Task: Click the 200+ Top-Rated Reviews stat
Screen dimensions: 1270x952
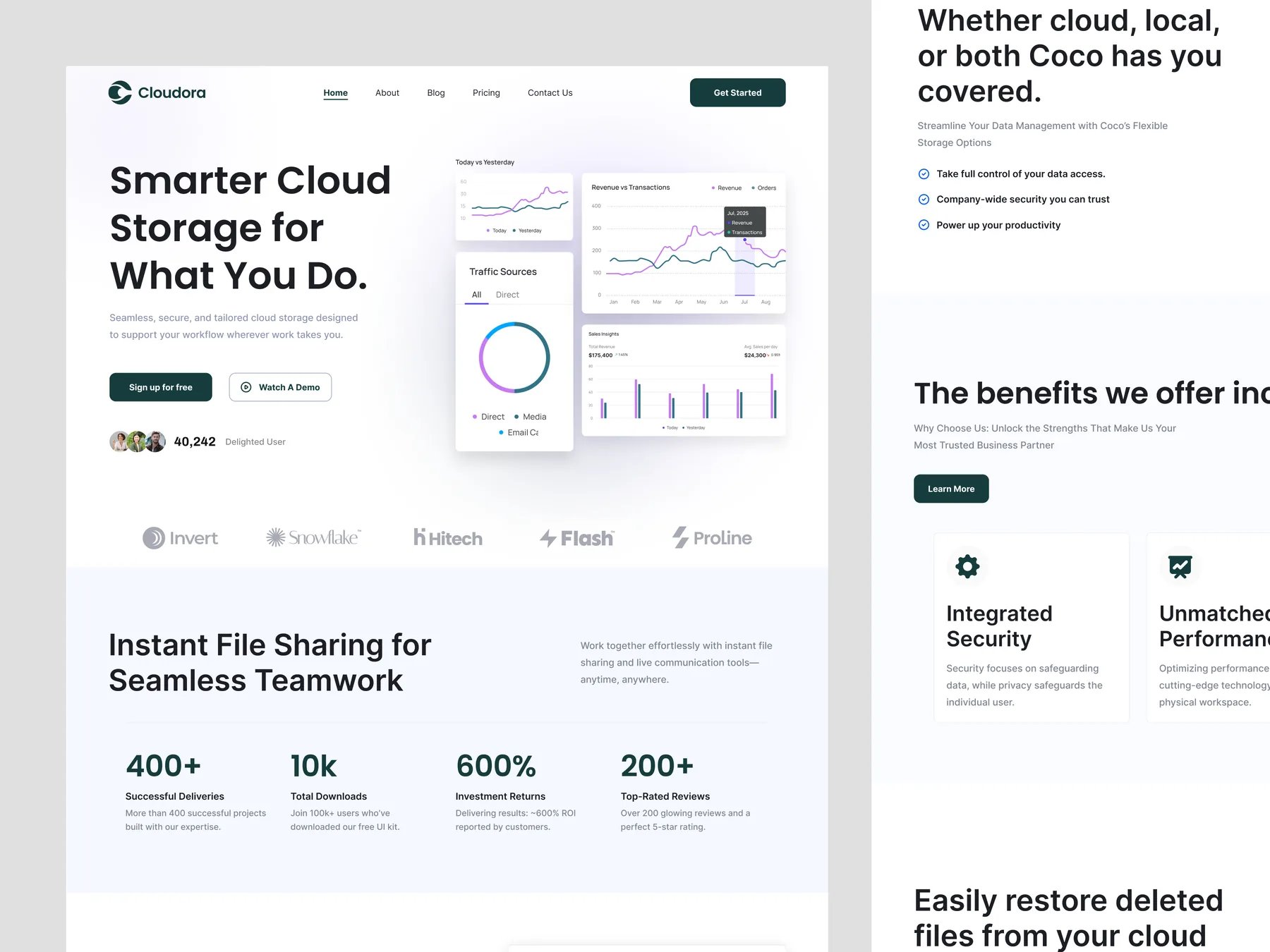Action: (686, 792)
